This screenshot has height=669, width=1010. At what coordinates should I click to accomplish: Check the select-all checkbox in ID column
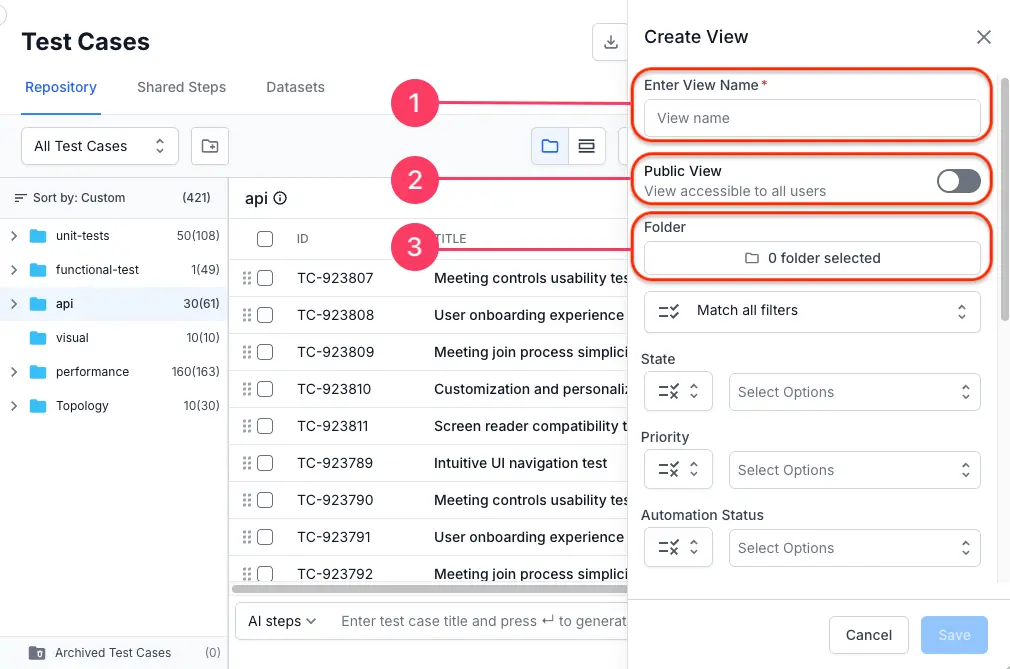pyautogui.click(x=265, y=238)
